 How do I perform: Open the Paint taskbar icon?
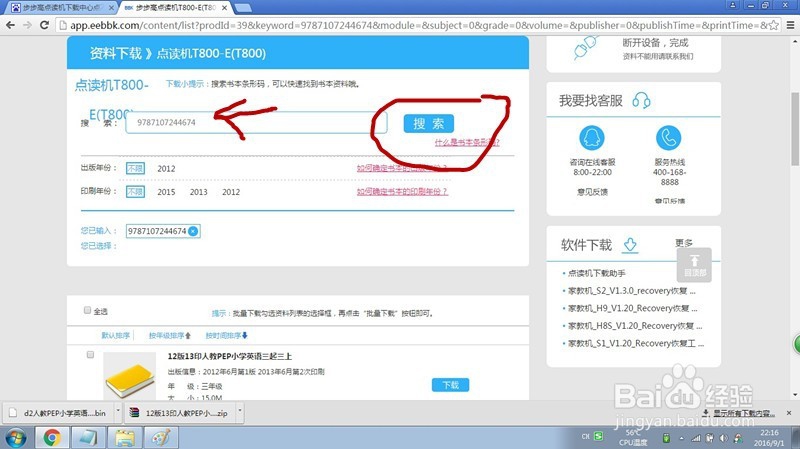pyautogui.click(x=161, y=438)
